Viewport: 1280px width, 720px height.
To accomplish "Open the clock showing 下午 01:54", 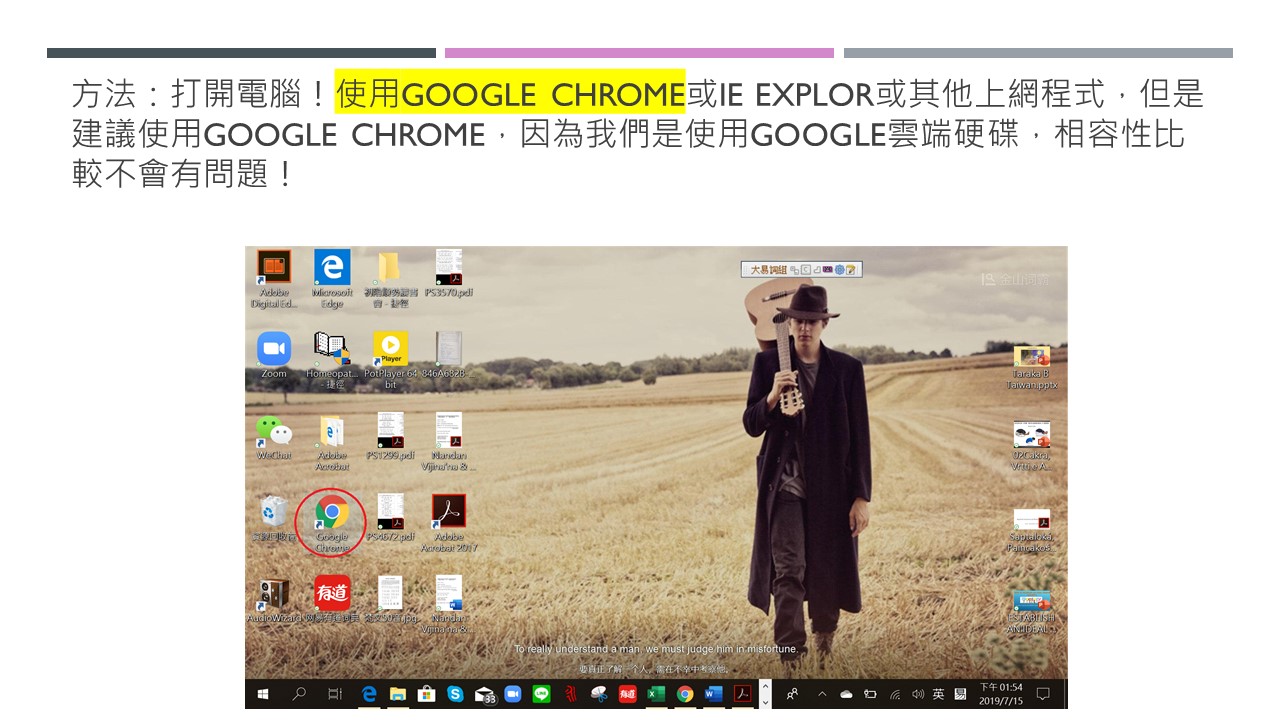I will point(1000,694).
